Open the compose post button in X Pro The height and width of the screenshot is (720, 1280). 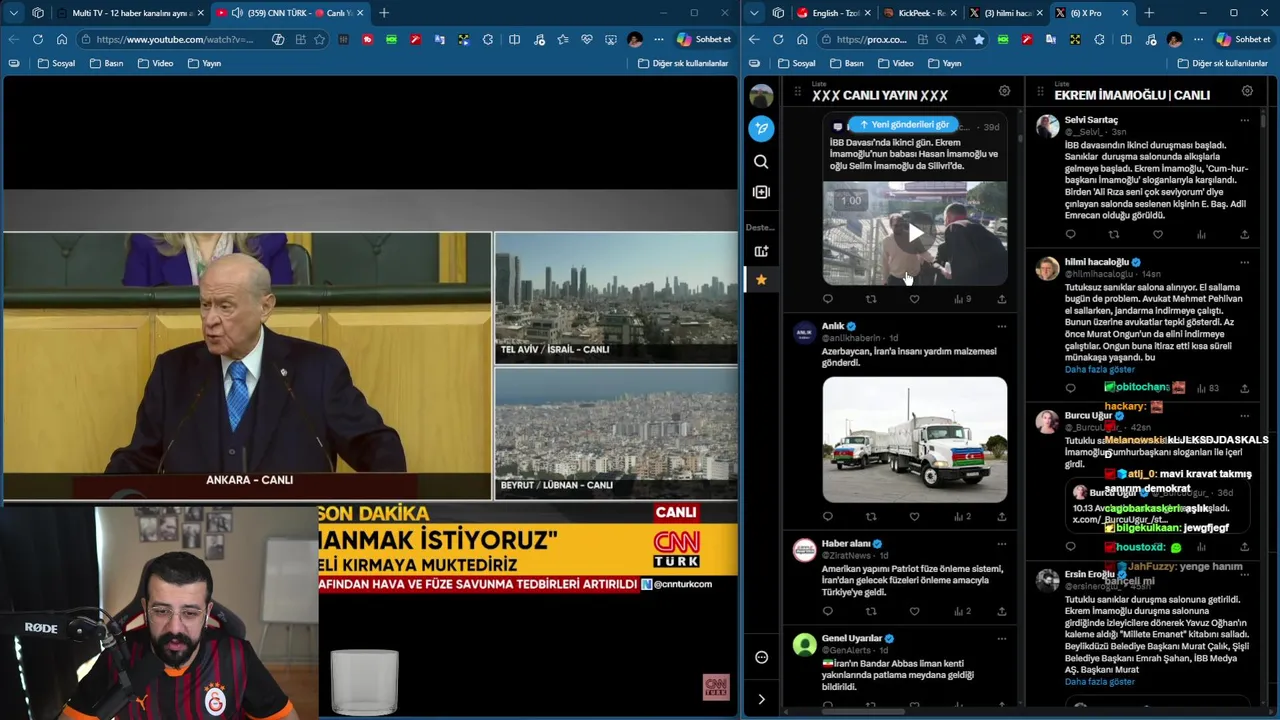(761, 129)
